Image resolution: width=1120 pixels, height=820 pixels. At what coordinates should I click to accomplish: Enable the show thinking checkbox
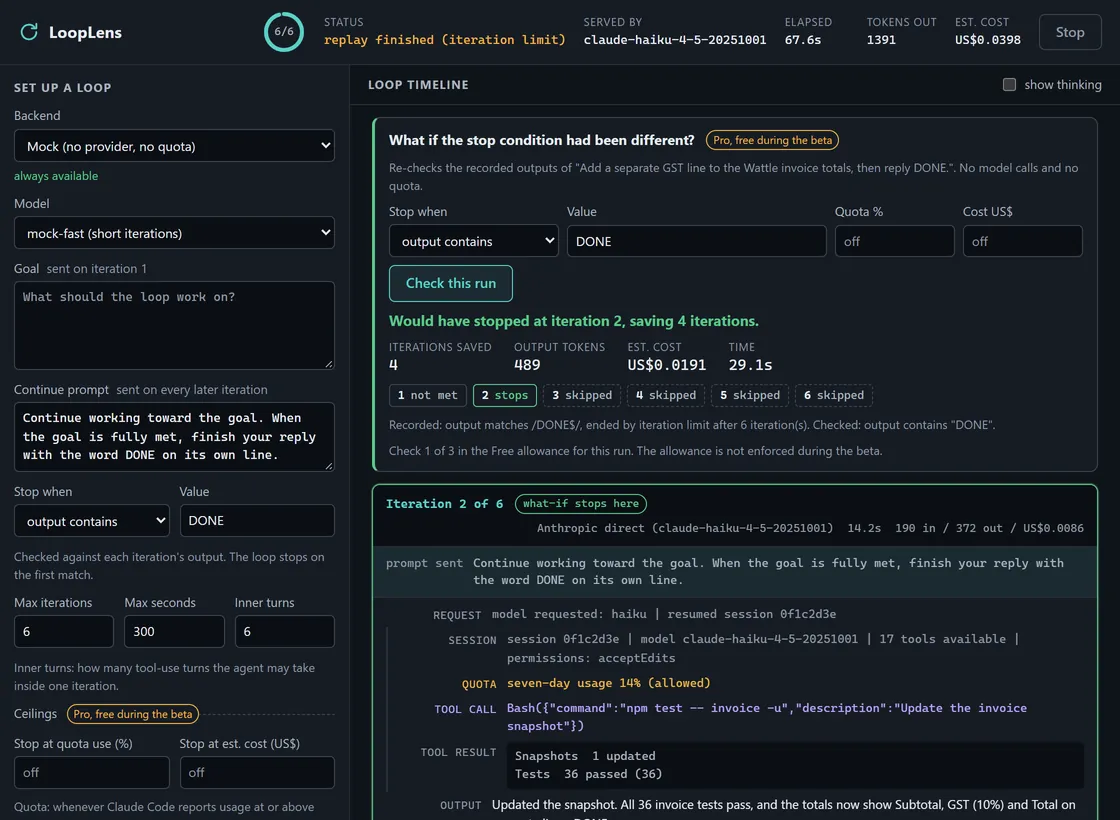[1009, 84]
